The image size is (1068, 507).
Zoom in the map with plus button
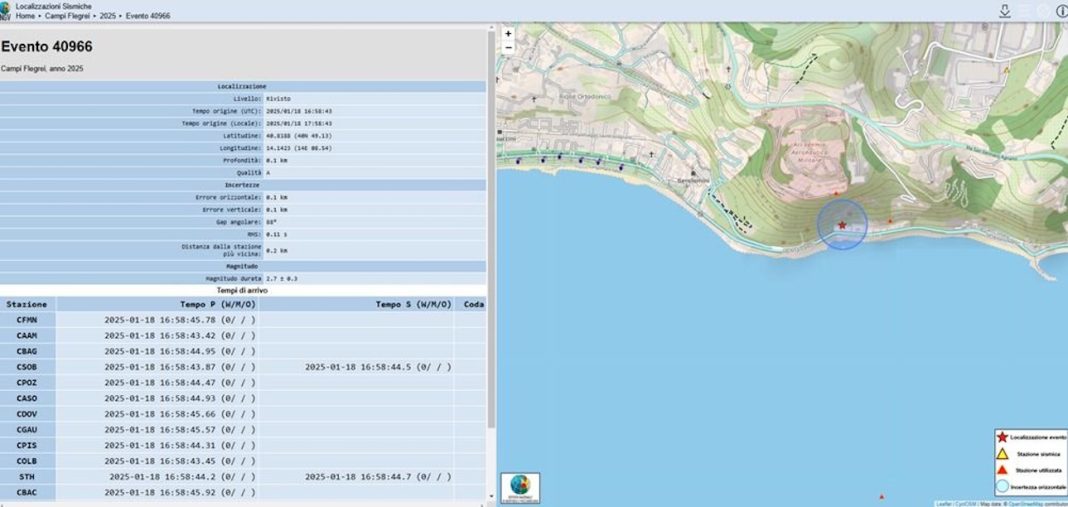pos(508,33)
